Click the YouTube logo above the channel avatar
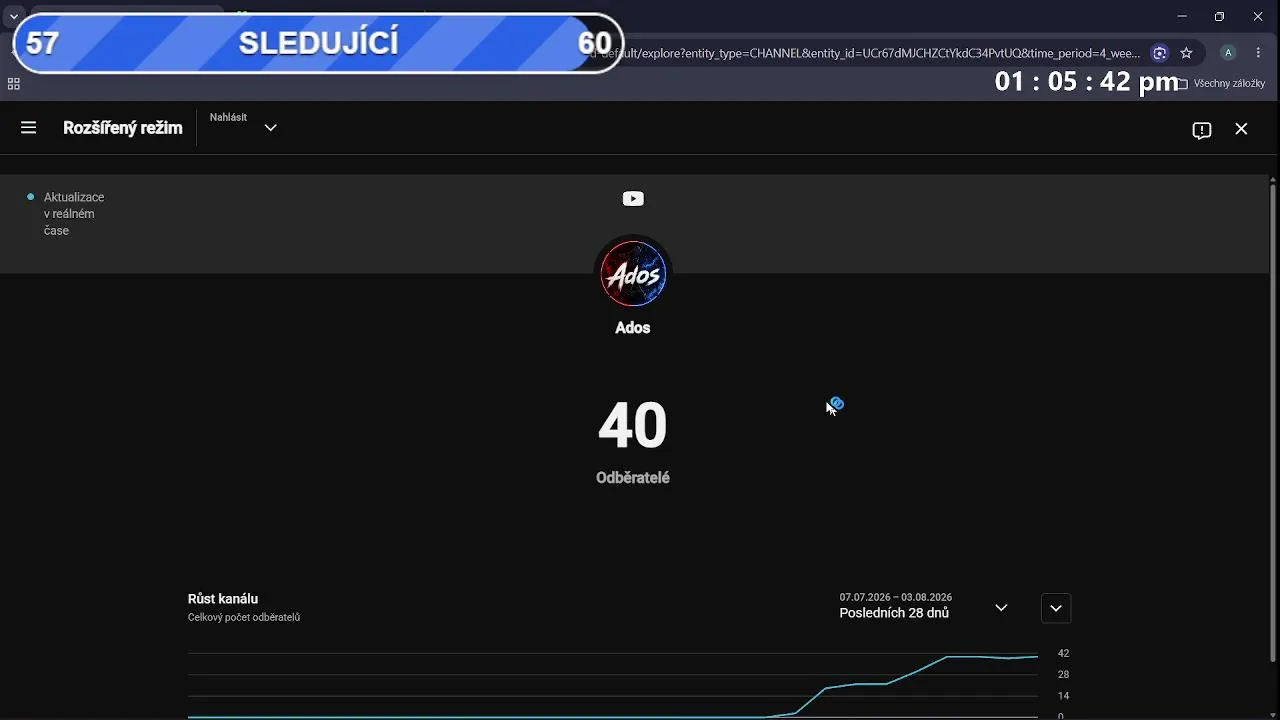The image size is (1280, 720). pyautogui.click(x=633, y=199)
